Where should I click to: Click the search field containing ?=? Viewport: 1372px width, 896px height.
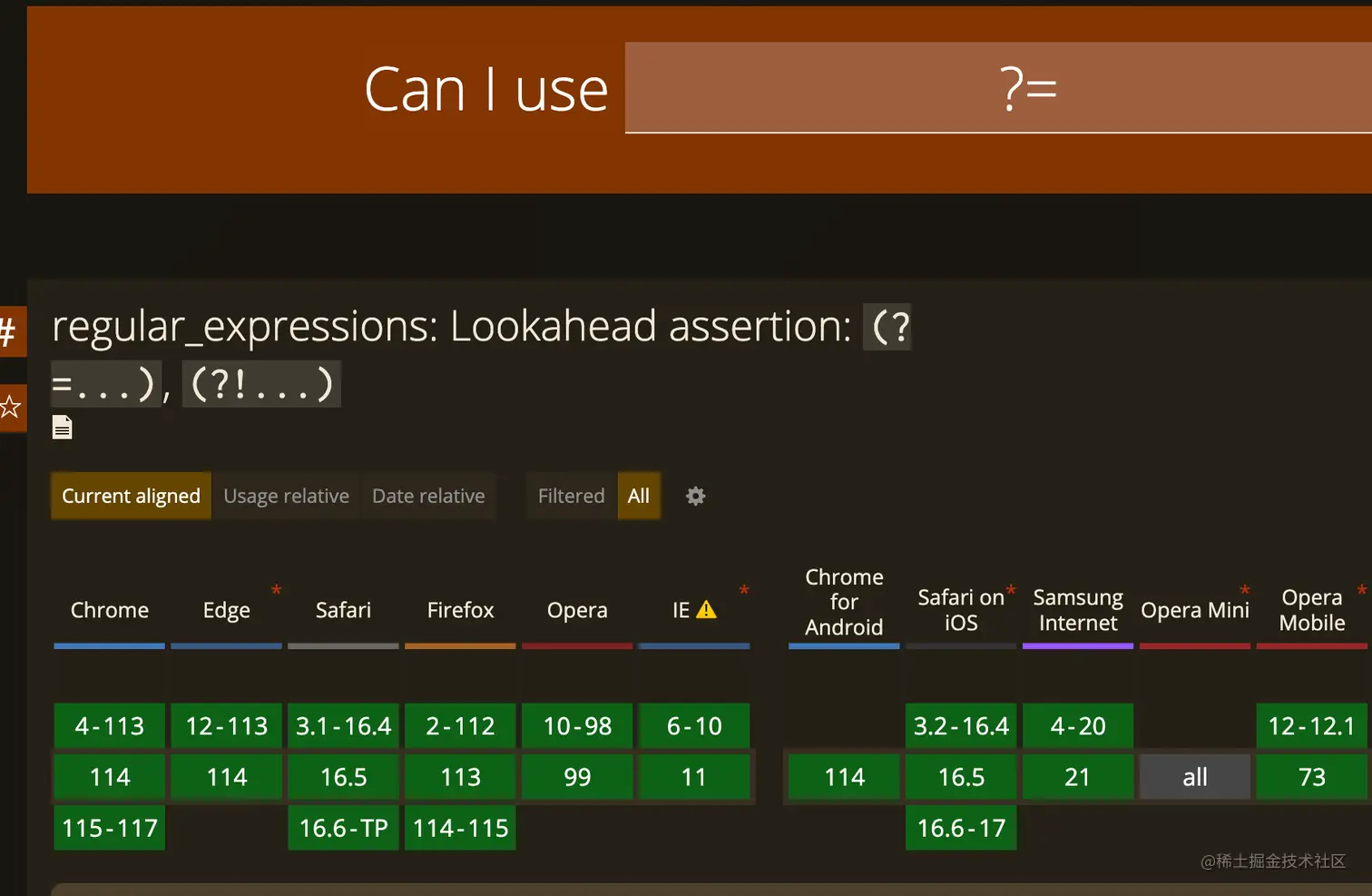(998, 88)
